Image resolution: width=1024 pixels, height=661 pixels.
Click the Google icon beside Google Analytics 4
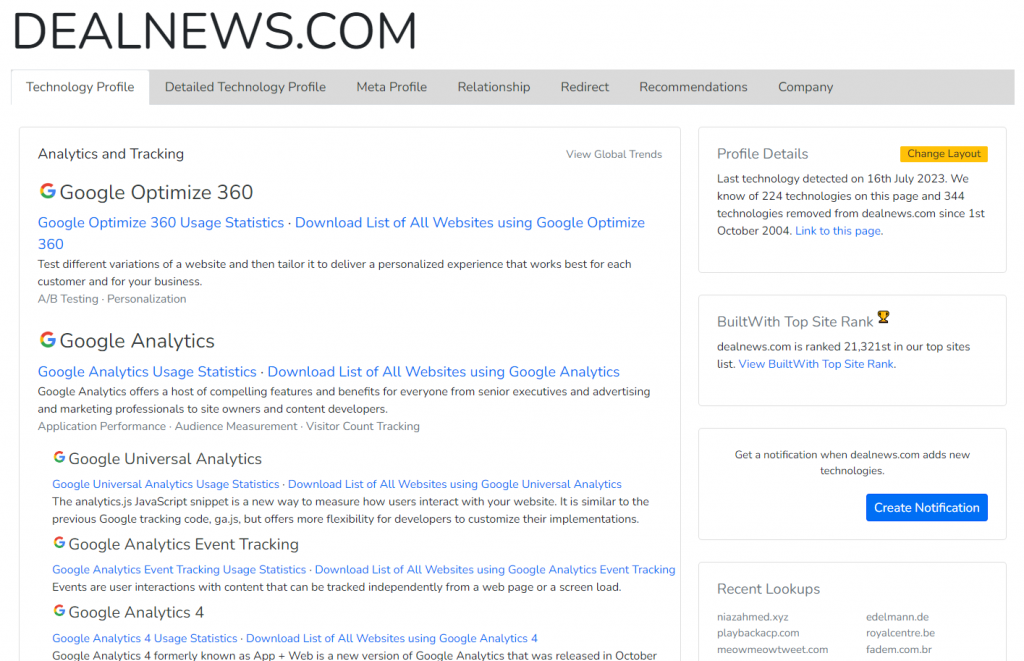click(x=59, y=611)
